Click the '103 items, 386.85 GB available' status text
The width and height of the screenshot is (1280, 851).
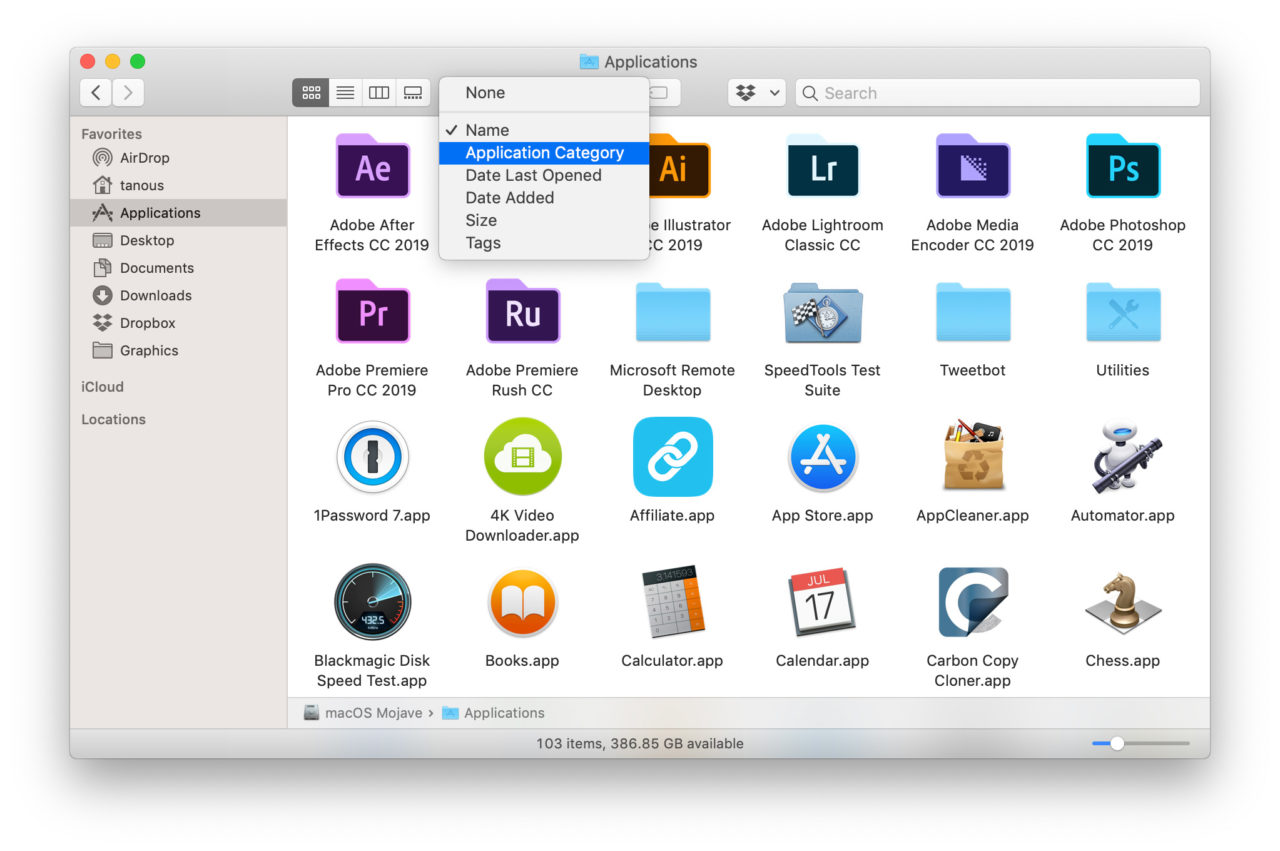coord(640,743)
